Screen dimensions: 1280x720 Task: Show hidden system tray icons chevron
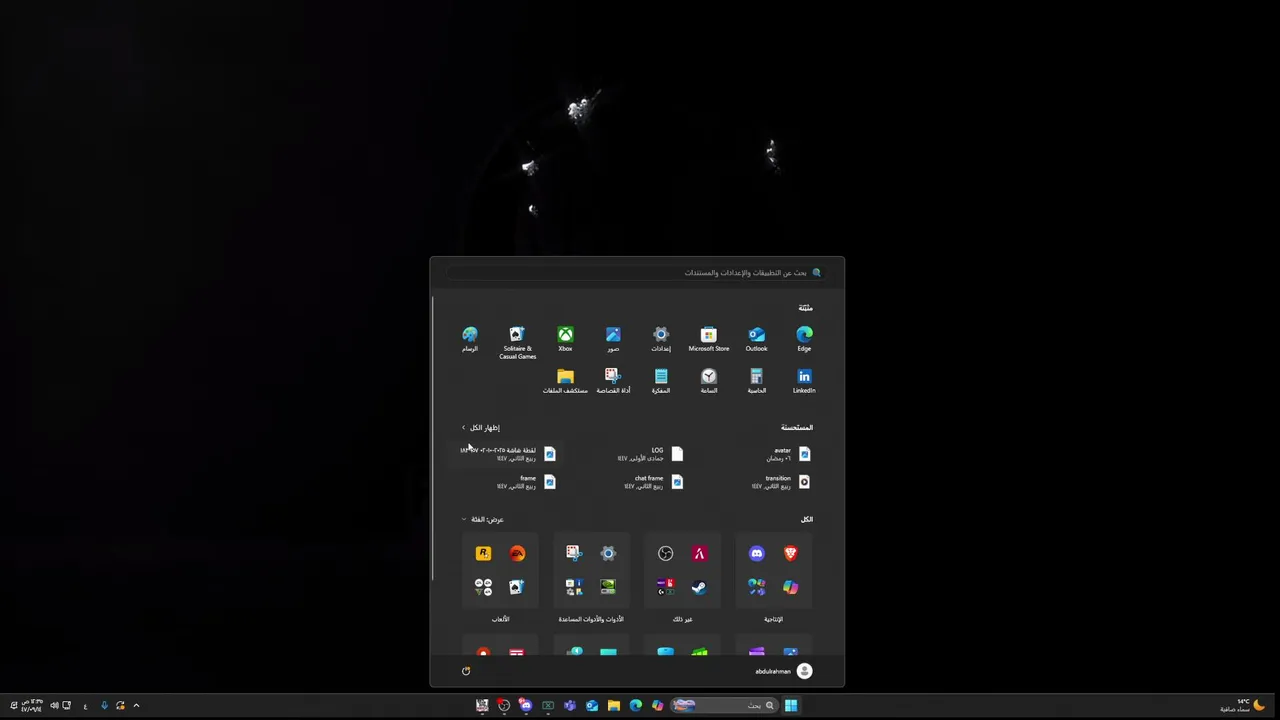[x=136, y=705]
